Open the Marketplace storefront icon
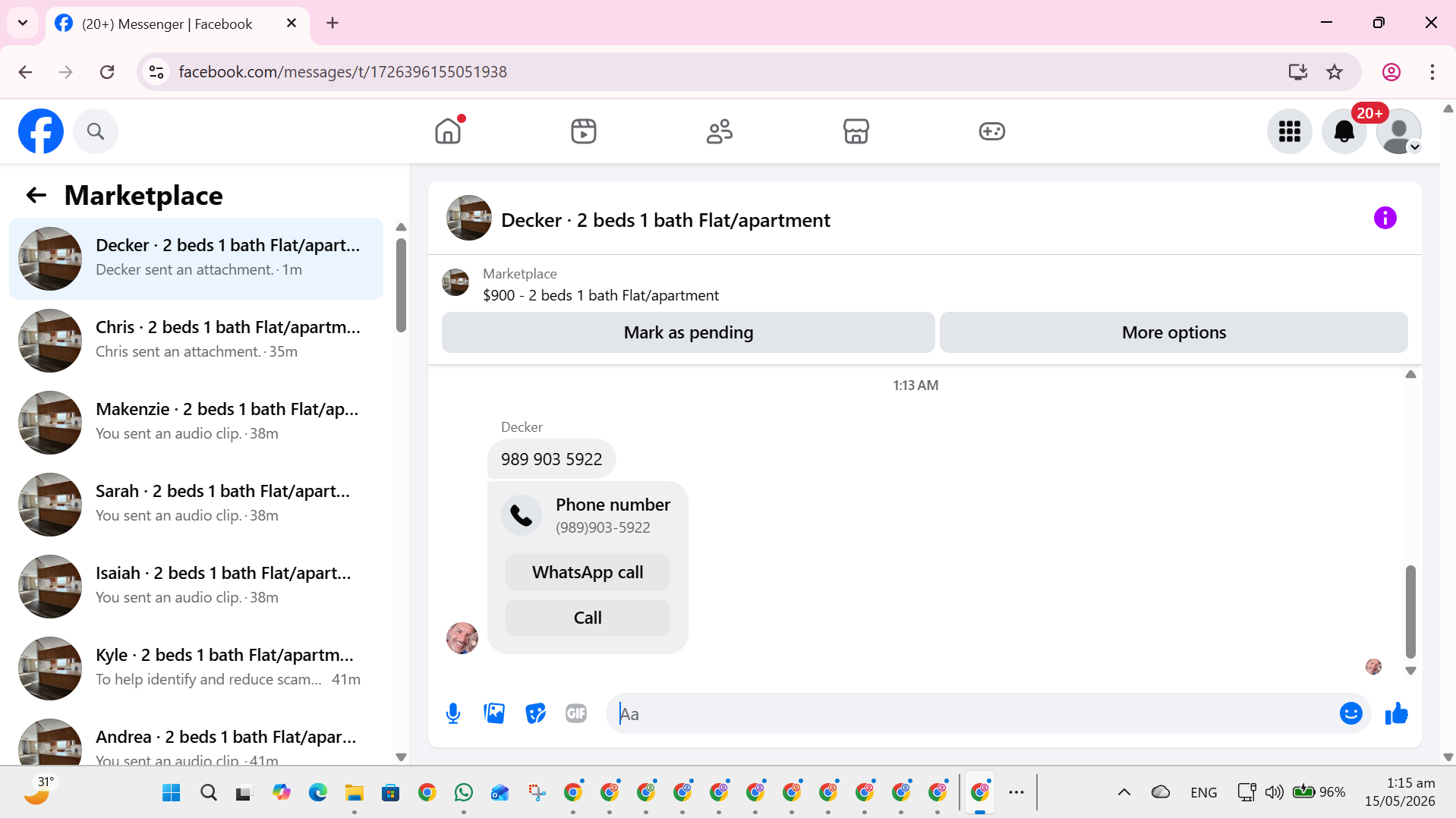This screenshot has height=818, width=1456. pos(856,131)
